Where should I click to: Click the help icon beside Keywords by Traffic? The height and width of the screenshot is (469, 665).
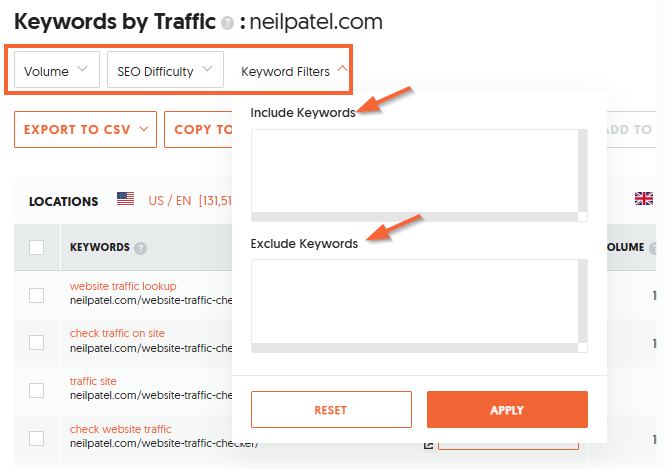tap(228, 22)
